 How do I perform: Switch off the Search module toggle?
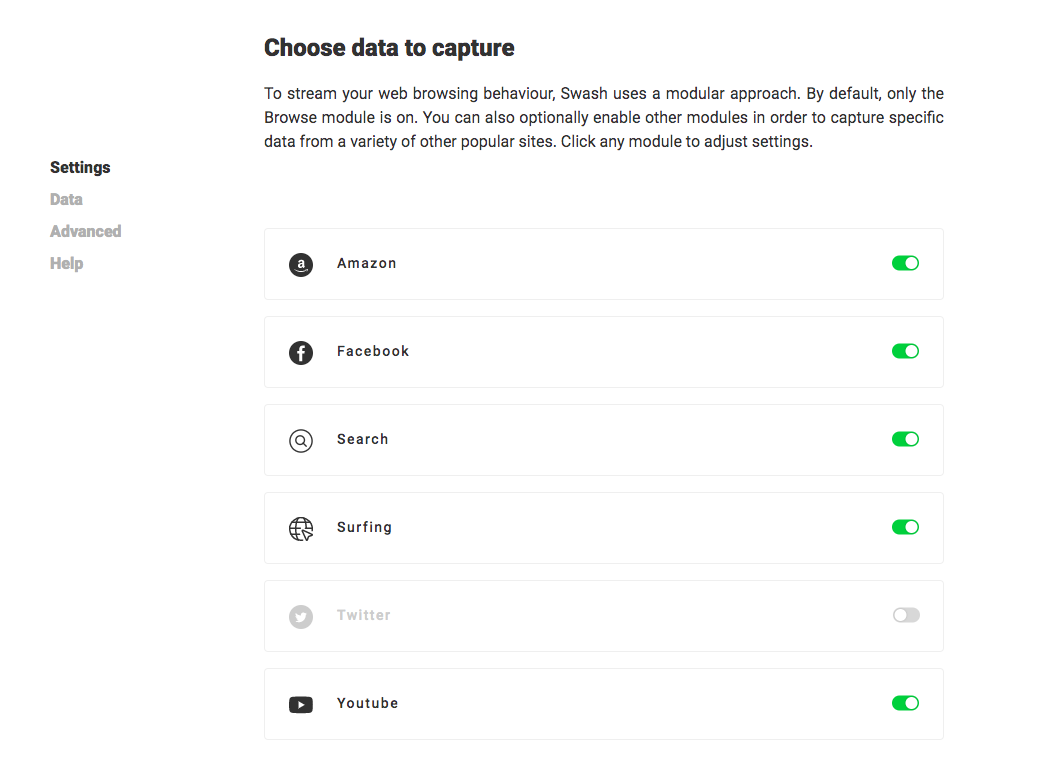pyautogui.click(x=905, y=439)
